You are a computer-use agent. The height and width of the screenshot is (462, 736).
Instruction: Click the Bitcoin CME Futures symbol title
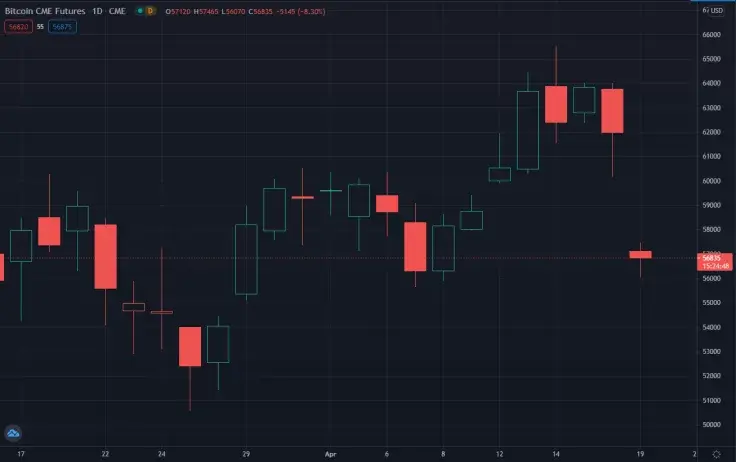coord(43,11)
